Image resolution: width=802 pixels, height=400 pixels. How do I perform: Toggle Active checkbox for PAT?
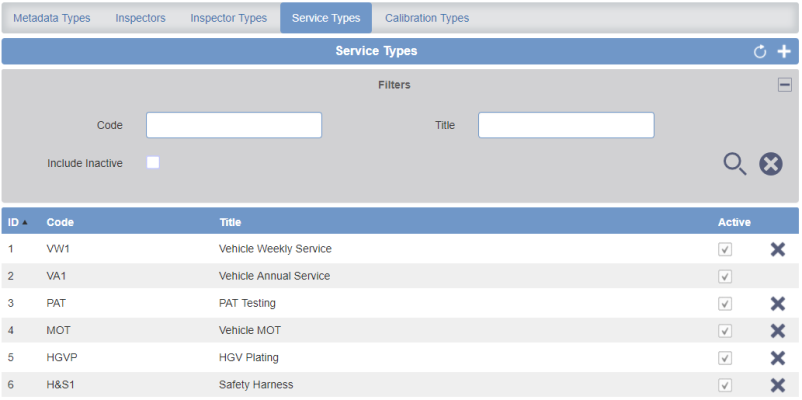[725, 304]
